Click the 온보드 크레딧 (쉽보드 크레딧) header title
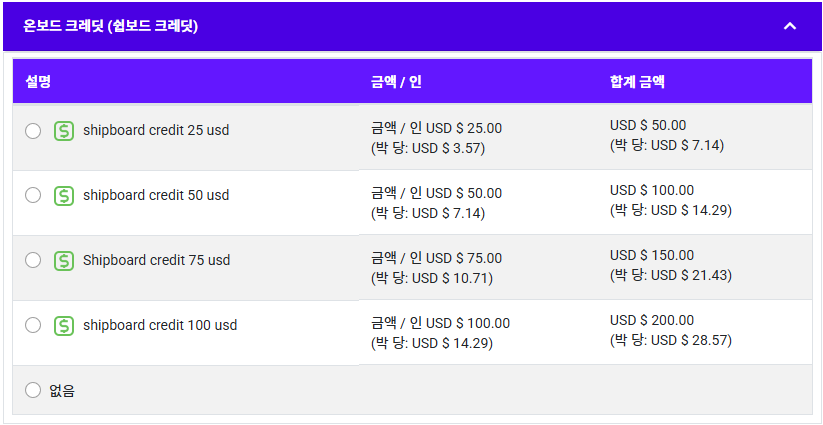The image size is (823, 425). (x=111, y=26)
